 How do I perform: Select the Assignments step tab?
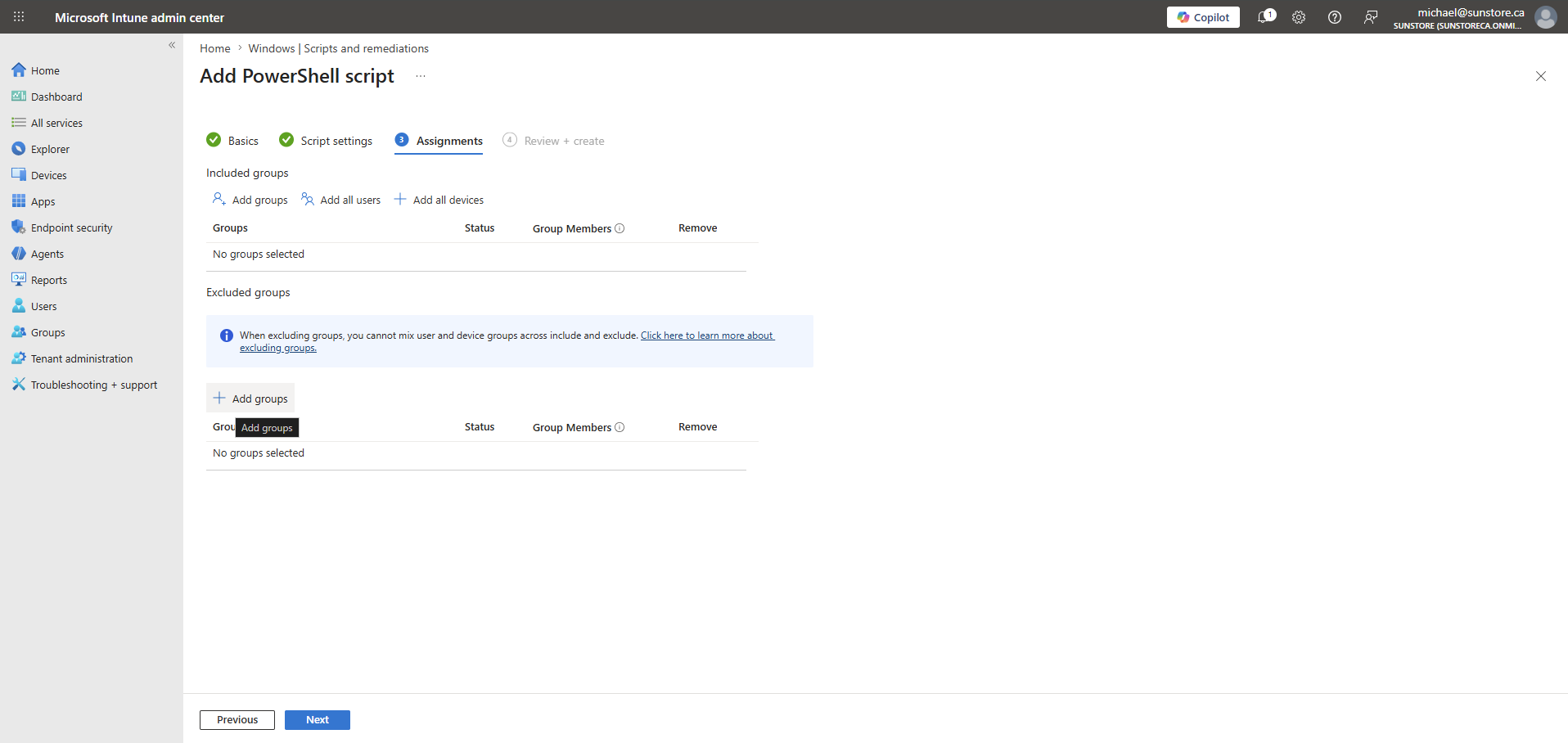[x=439, y=141]
